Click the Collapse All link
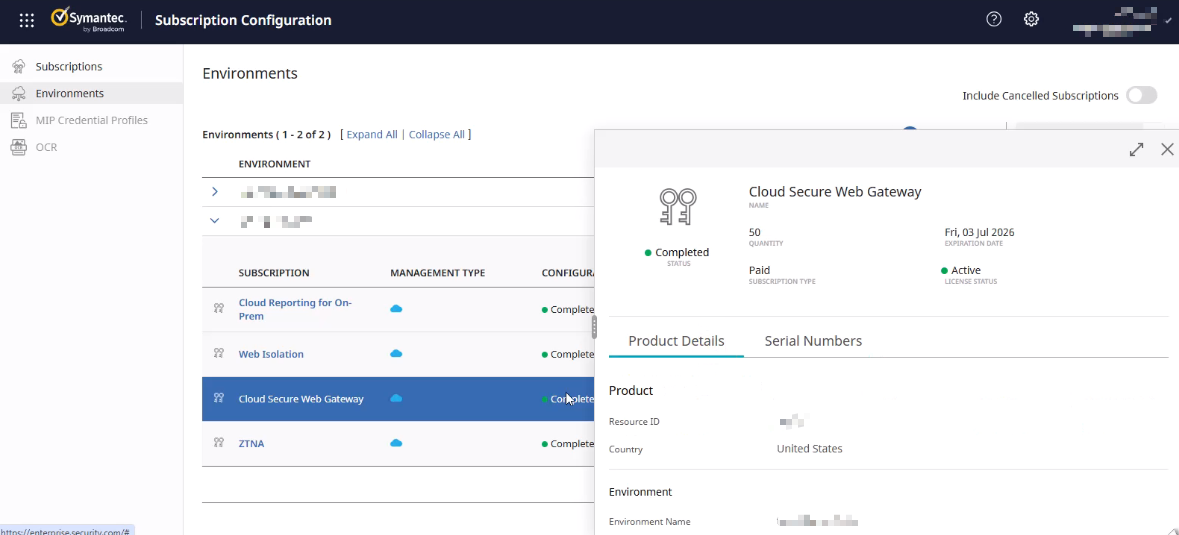The image size is (1179, 535). (x=436, y=135)
